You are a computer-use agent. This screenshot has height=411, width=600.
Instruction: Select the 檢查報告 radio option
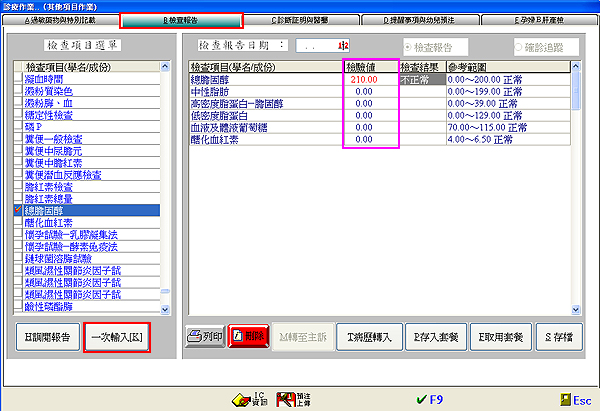point(407,46)
